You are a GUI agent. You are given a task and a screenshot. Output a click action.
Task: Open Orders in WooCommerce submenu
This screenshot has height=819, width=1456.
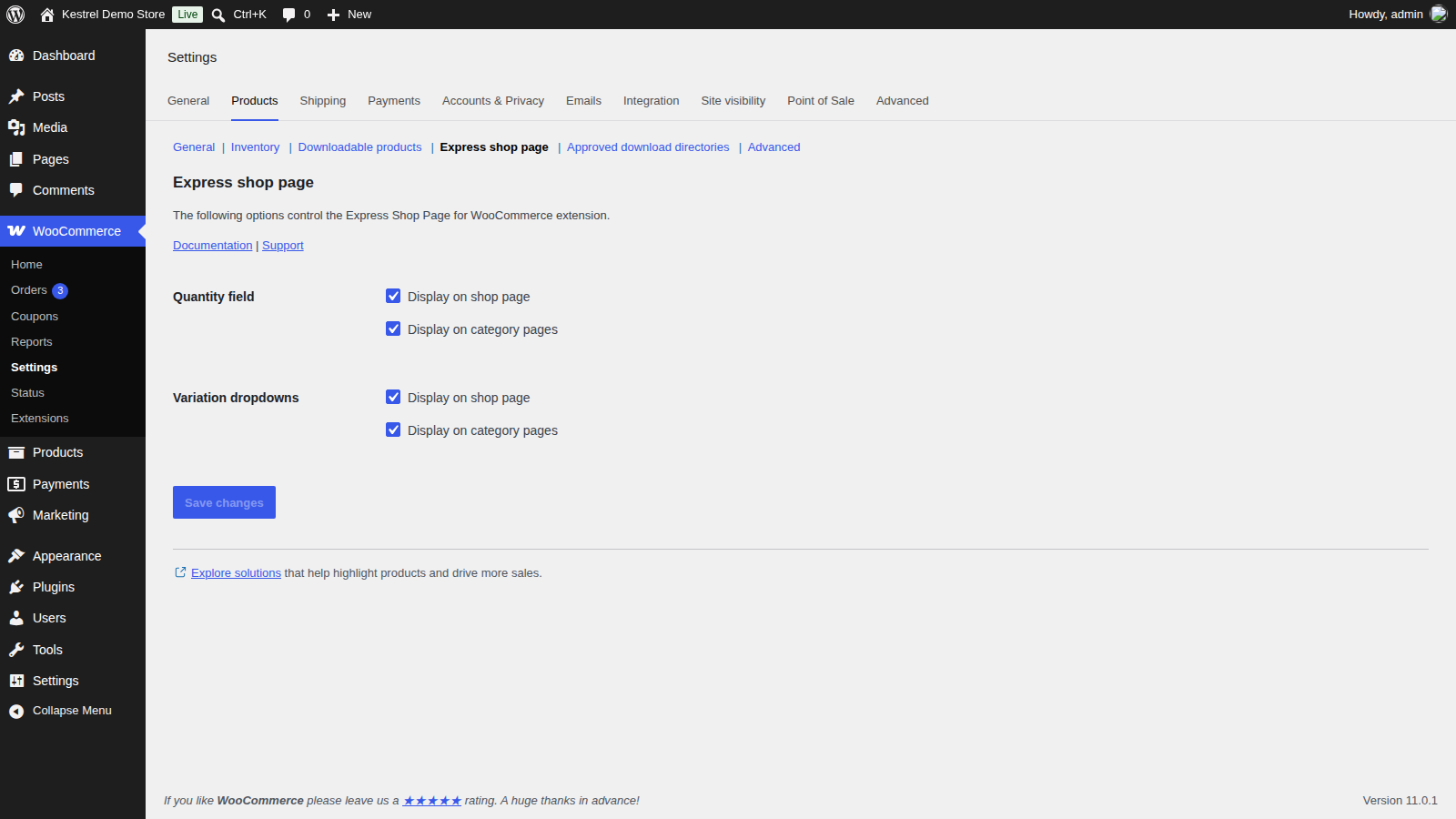[x=29, y=290]
